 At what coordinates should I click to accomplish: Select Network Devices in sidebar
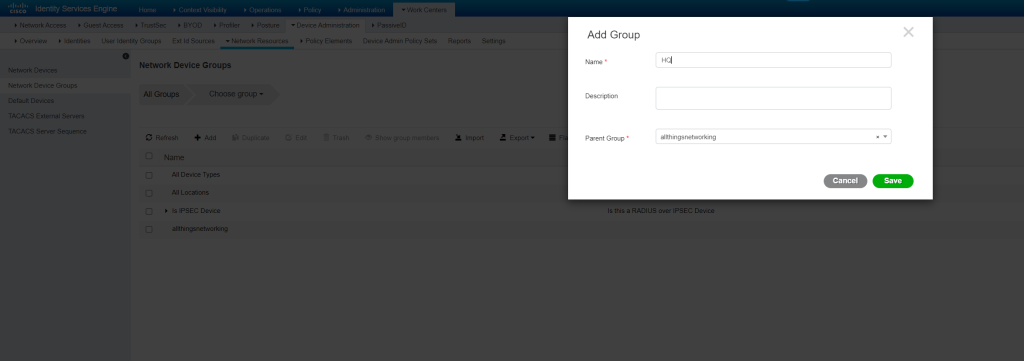[33, 70]
